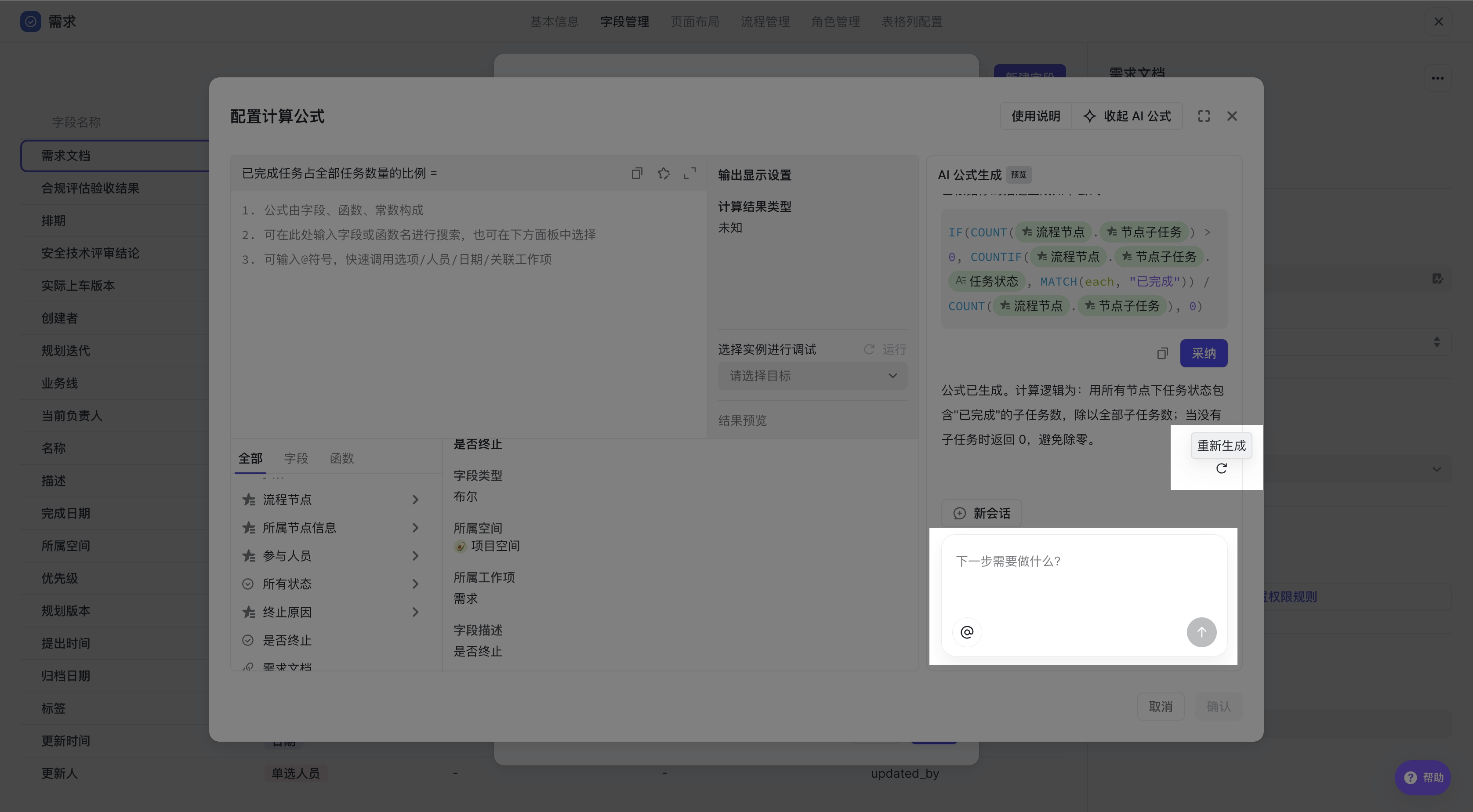Click the 参与人员 field icon in list
The height and width of the screenshot is (812, 1473).
coord(248,556)
